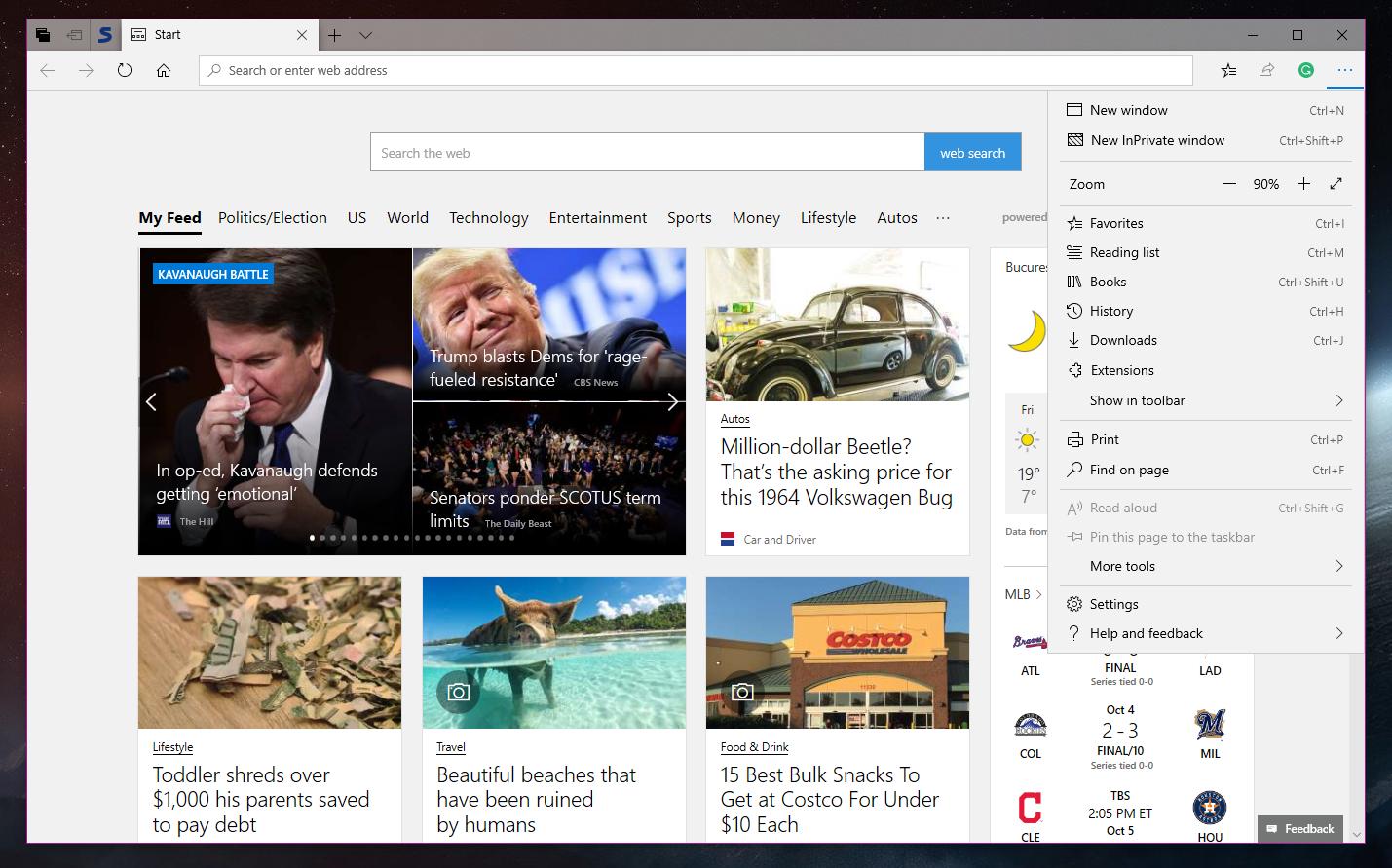Open Favorites from the menu
This screenshot has height=868, width=1392.
tap(1206, 223)
